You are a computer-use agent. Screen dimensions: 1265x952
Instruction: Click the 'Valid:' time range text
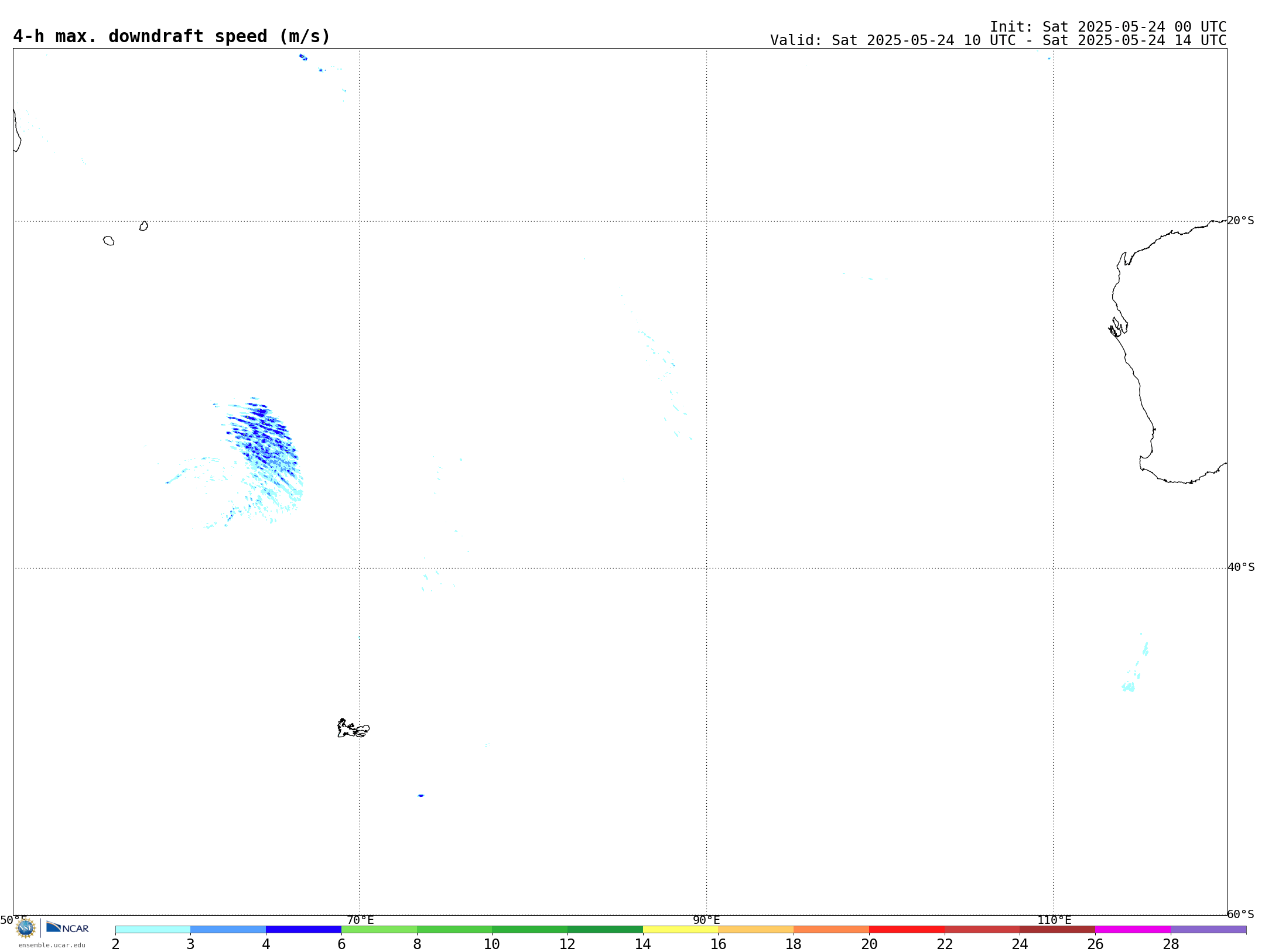(998, 40)
